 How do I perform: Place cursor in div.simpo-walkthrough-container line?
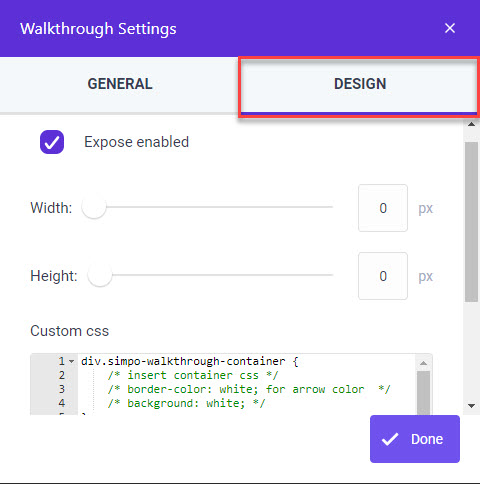click(190, 361)
